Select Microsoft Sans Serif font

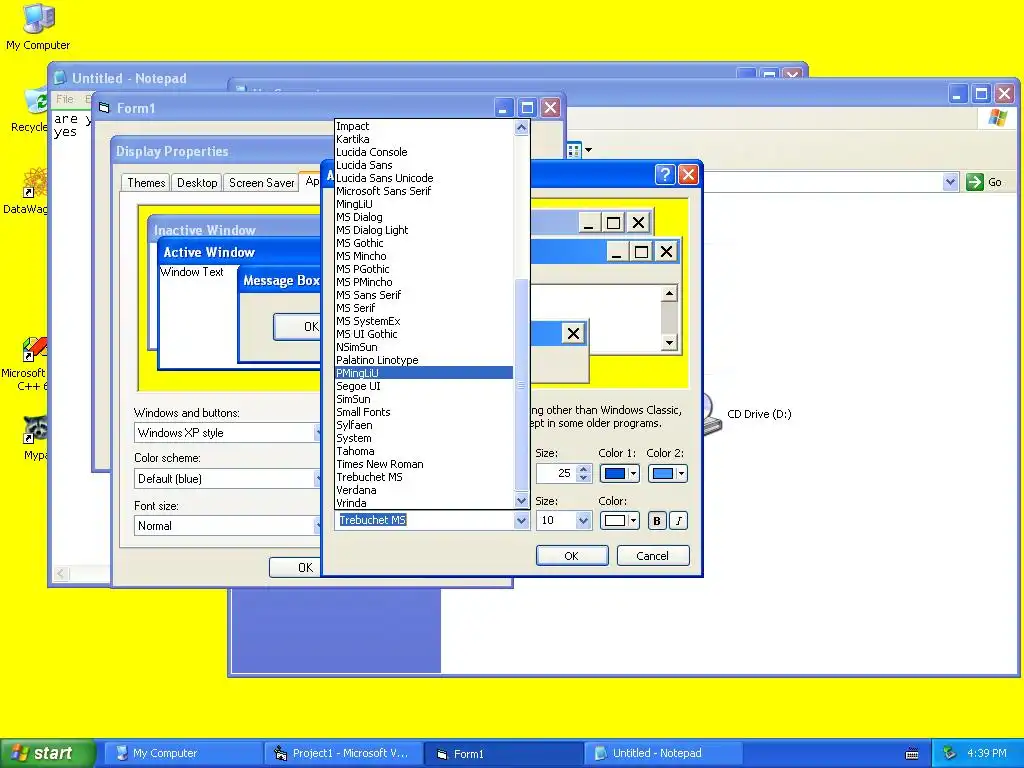[424, 191]
